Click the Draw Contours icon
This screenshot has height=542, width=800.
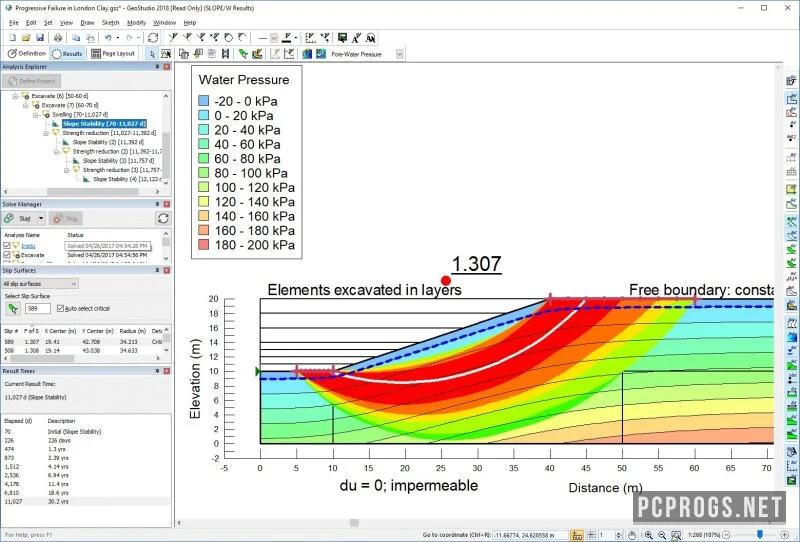coord(307,54)
